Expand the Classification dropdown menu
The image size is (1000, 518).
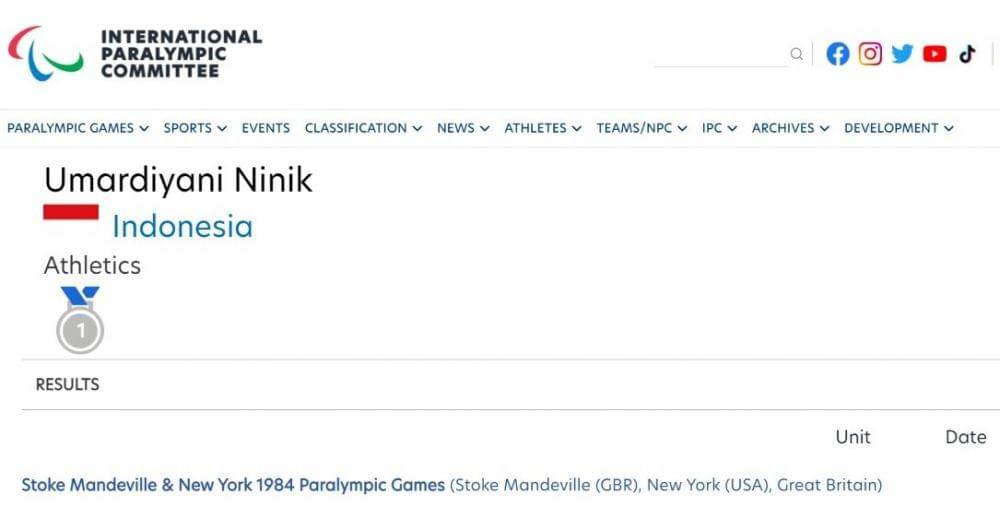click(363, 128)
